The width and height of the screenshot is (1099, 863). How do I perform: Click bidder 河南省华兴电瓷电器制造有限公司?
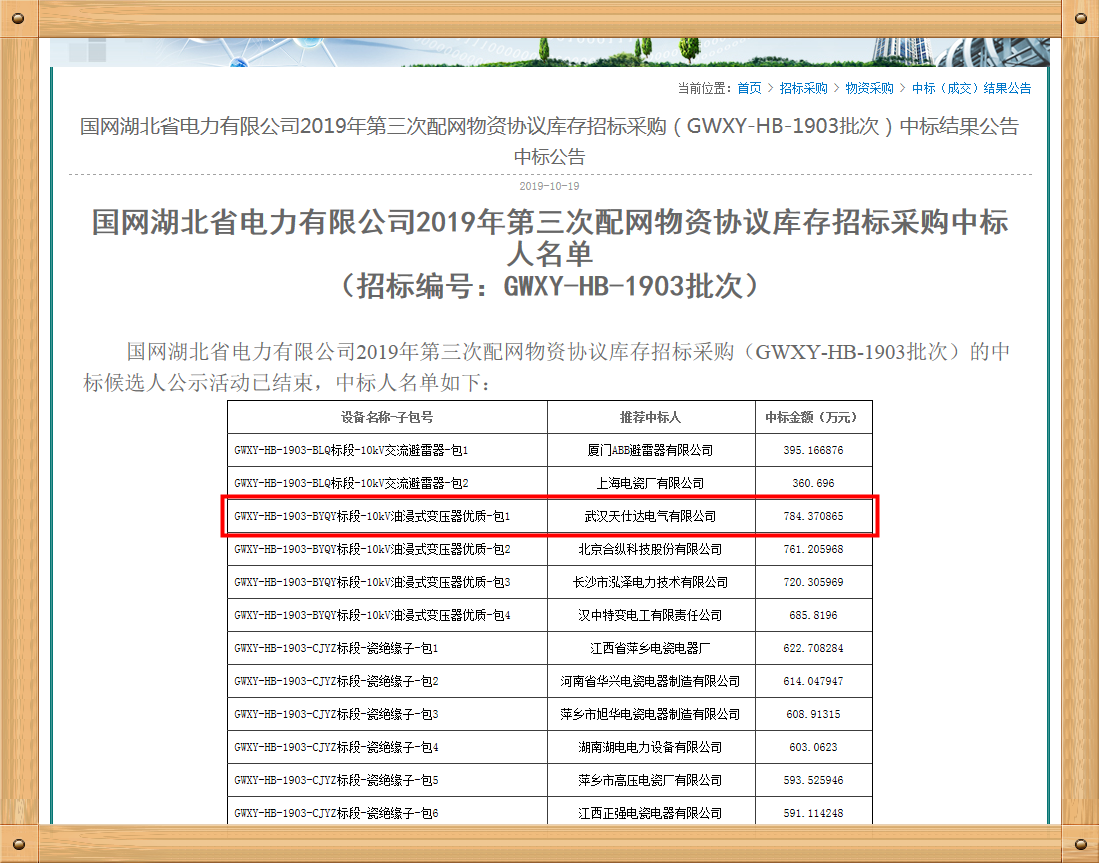tap(650, 681)
